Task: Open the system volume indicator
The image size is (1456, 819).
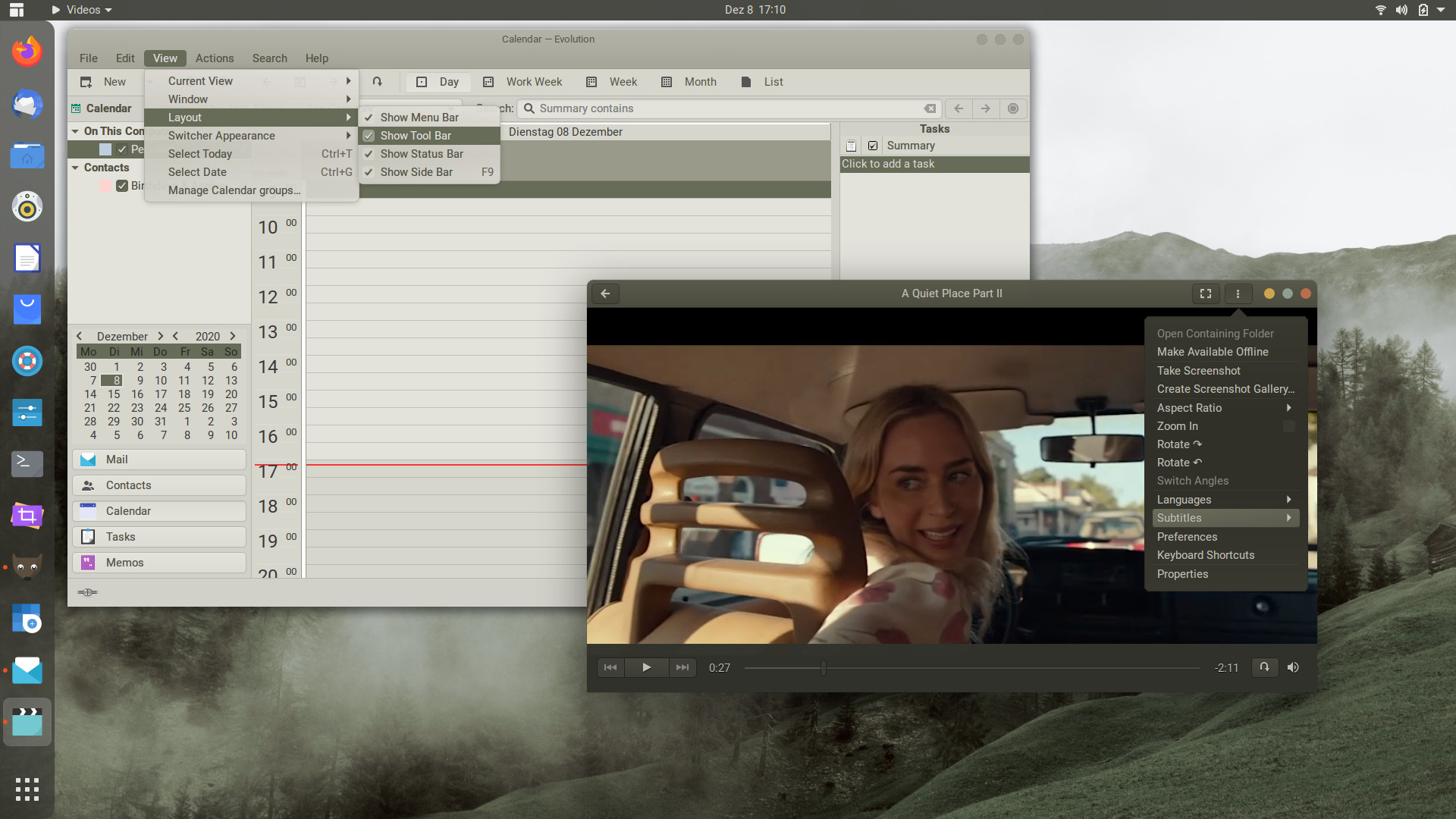Action: pos(1401,10)
